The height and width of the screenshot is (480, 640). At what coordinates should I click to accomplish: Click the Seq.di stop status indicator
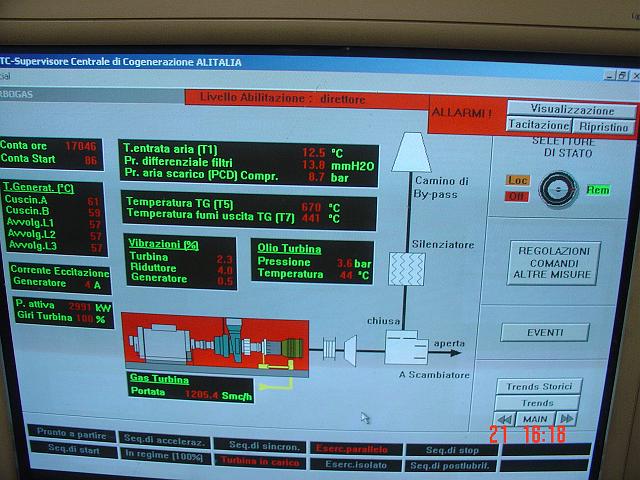(452, 450)
